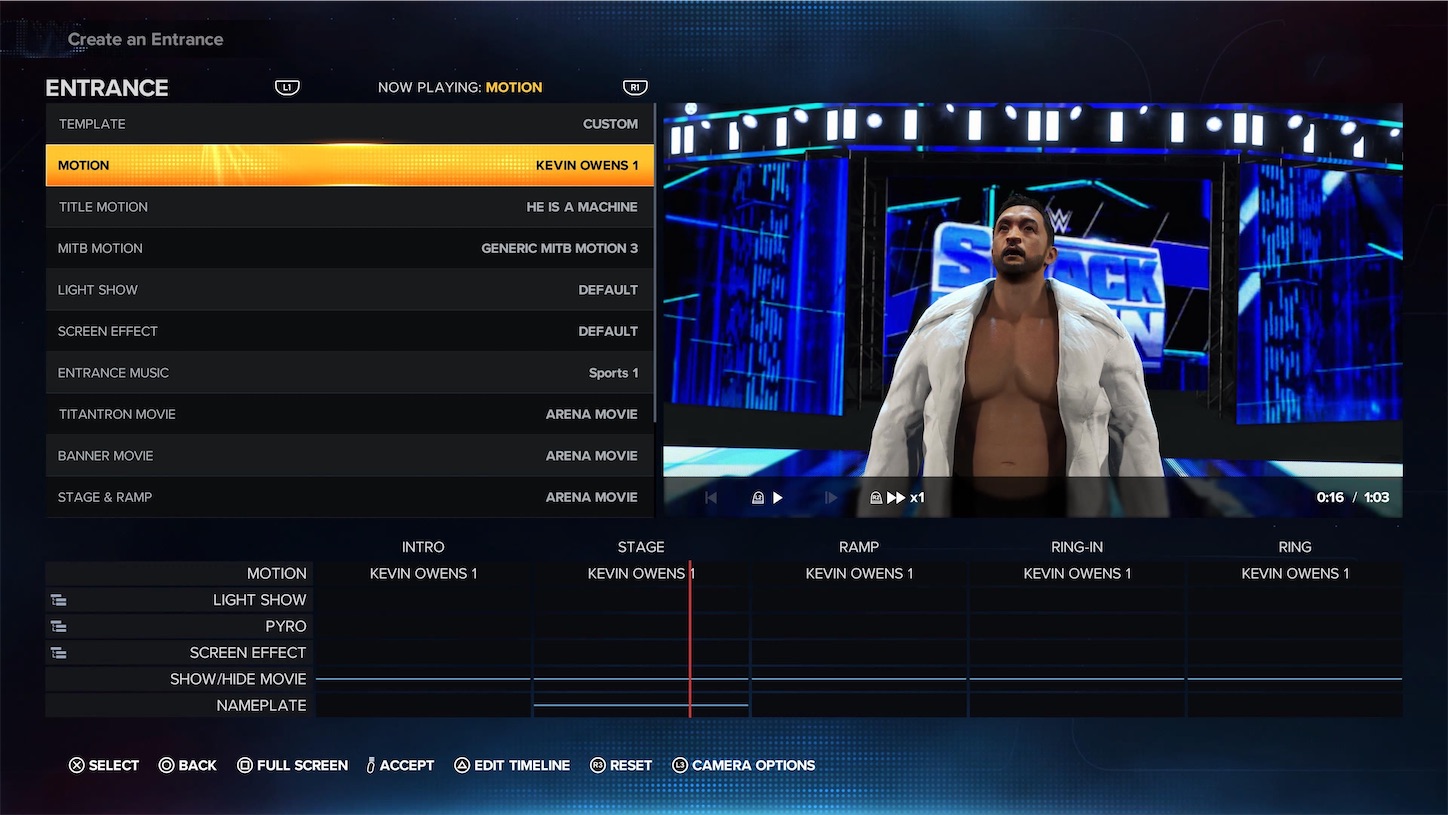Play the entrance preview
1448x815 pixels.
coord(778,498)
